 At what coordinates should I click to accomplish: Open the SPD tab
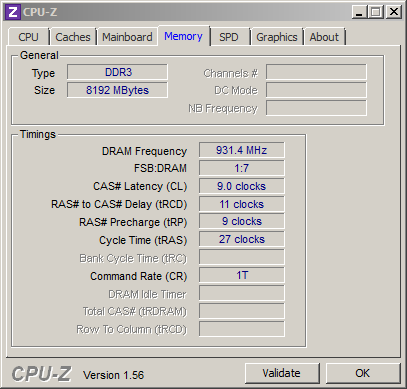(x=229, y=37)
